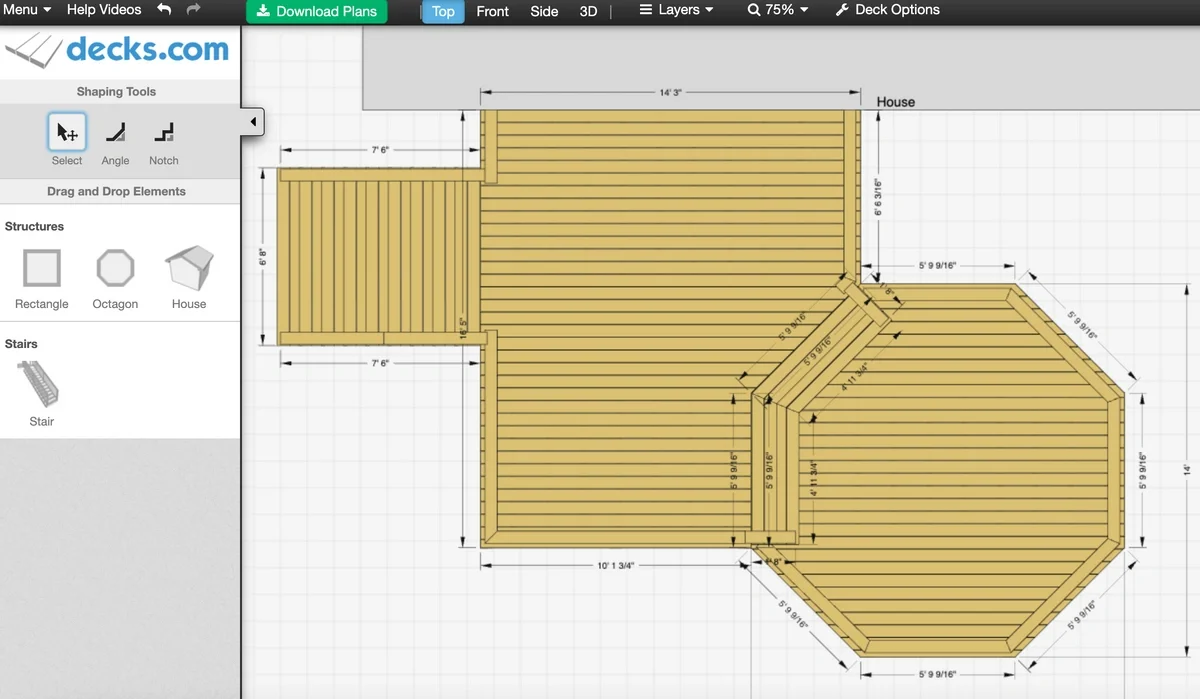Image resolution: width=1200 pixels, height=699 pixels.
Task: Pick the Notch shaping tool
Action: [x=163, y=133]
